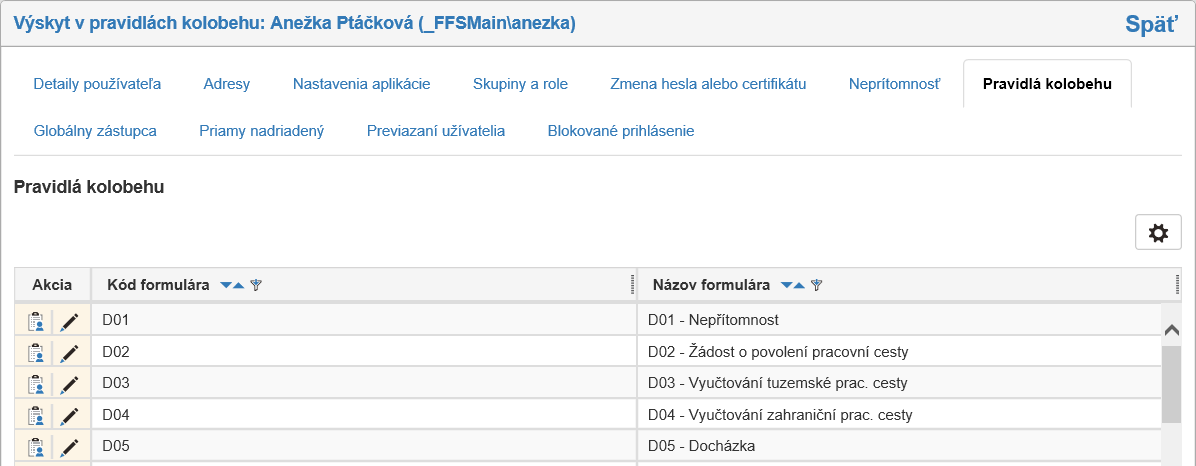The width and height of the screenshot is (1196, 466).
Task: Open the filter funnel for Názov formulára
Action: pyautogui.click(x=817, y=286)
